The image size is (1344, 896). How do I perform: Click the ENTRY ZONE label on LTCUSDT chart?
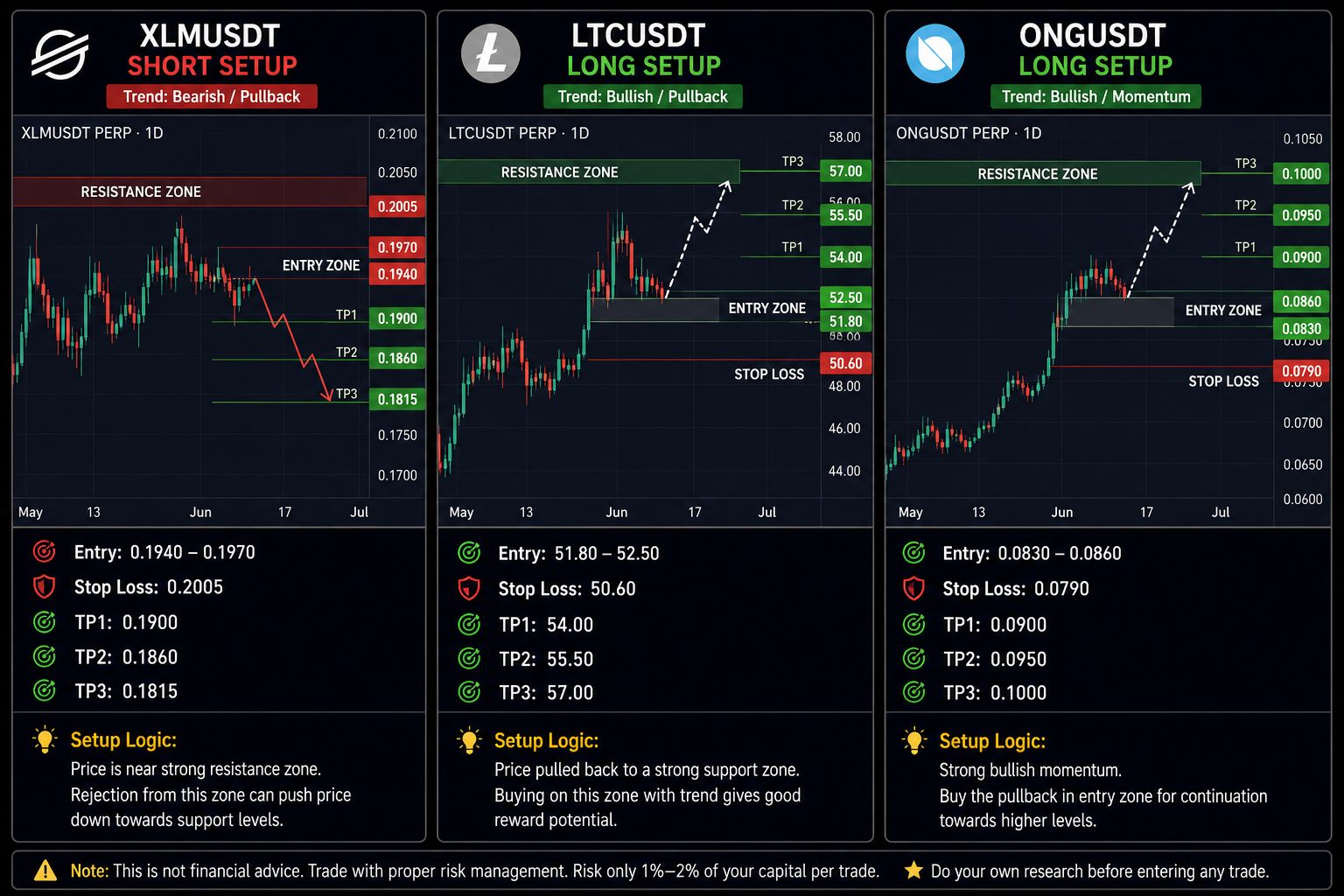coord(767,308)
